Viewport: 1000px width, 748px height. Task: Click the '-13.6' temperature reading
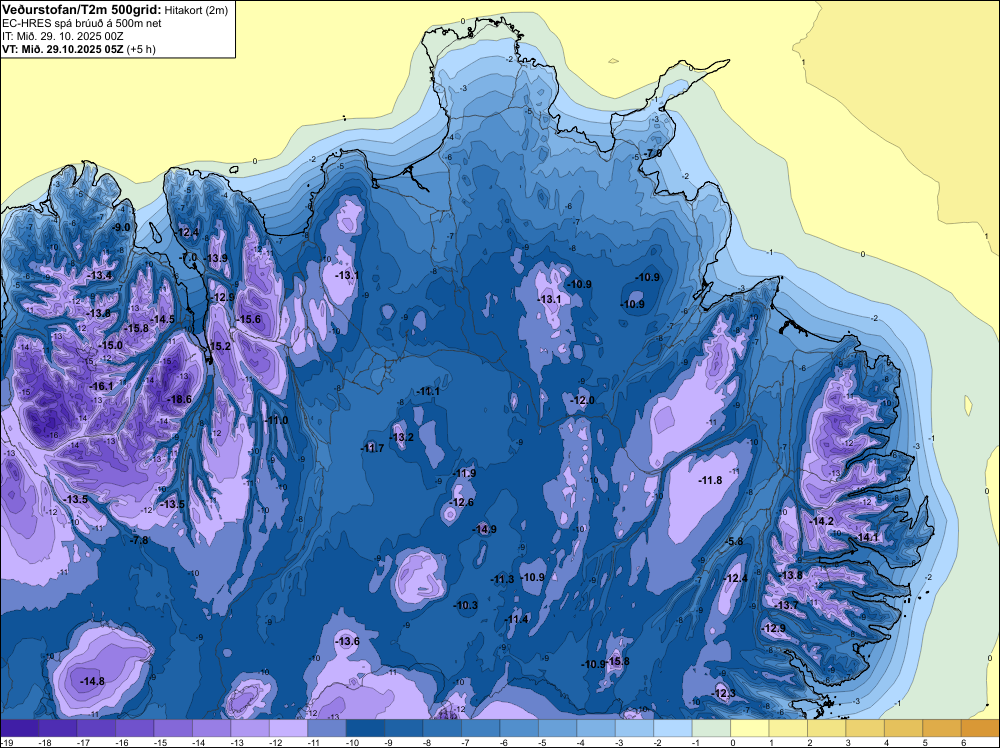(347, 642)
